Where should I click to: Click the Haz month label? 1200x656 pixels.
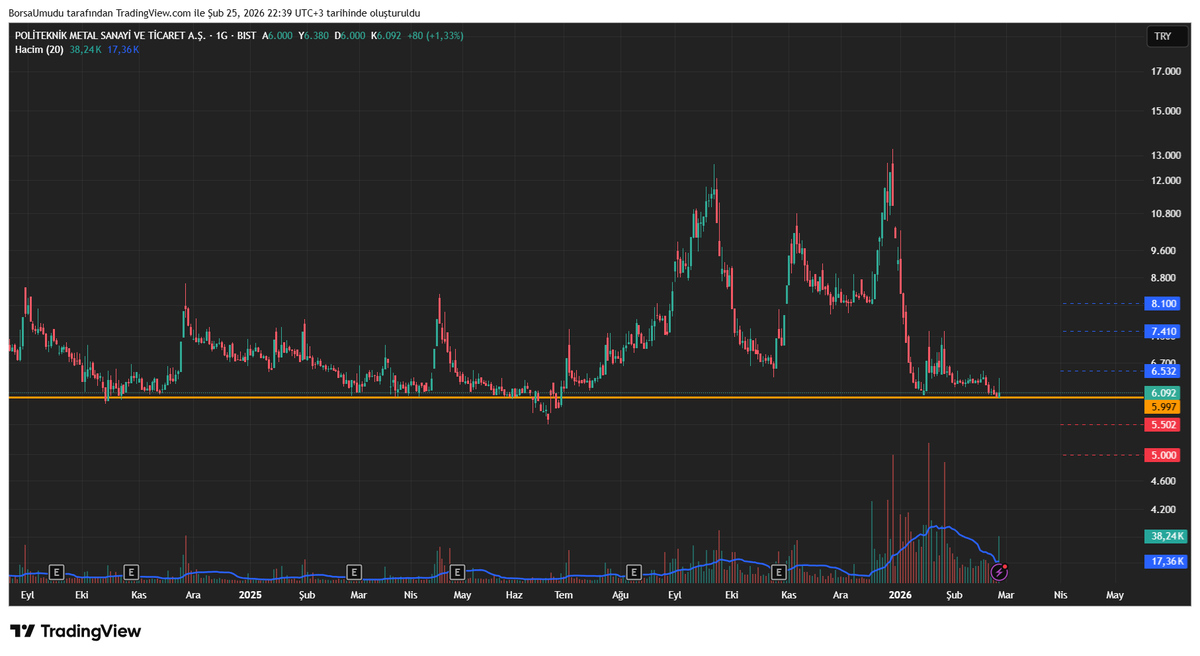[514, 595]
